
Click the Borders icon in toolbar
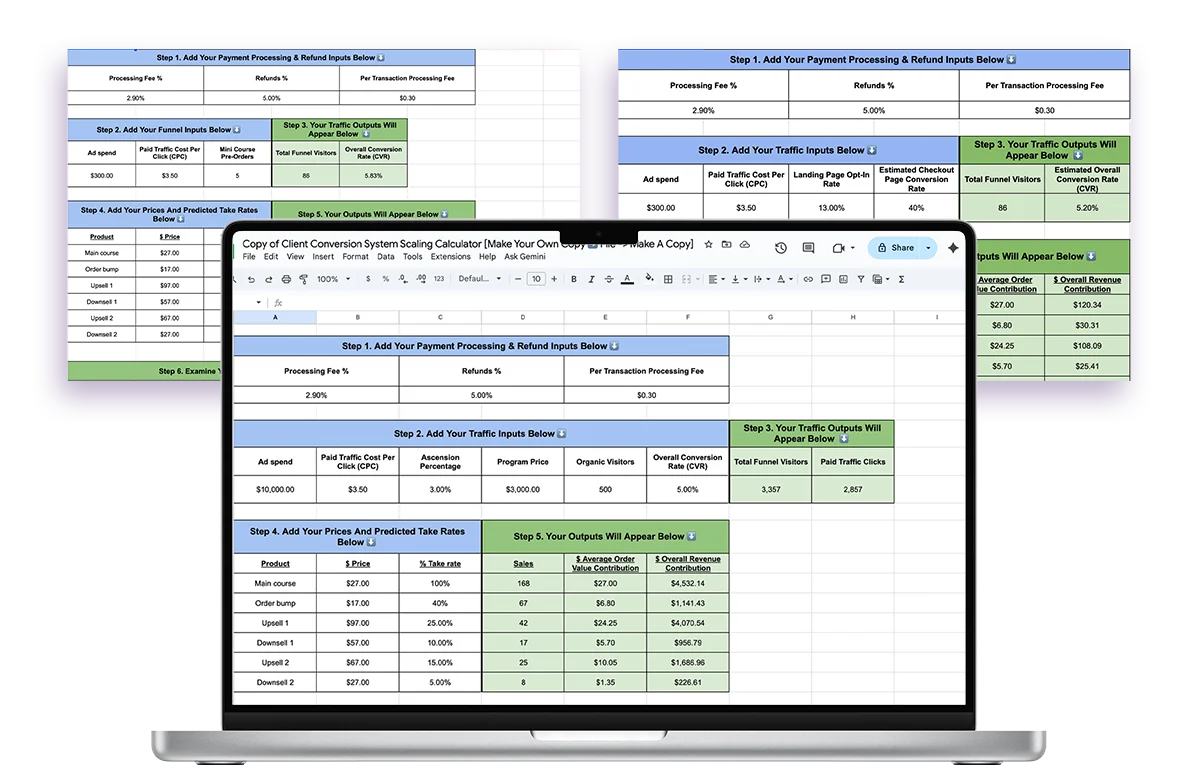(668, 279)
